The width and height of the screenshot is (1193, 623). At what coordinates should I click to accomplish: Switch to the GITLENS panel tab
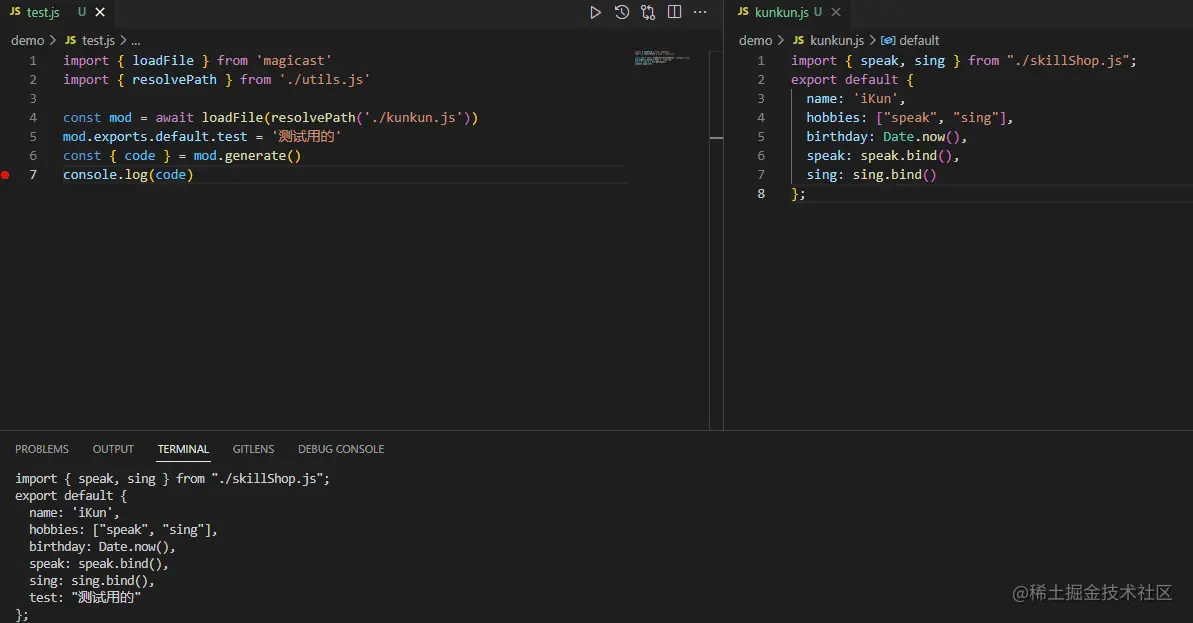[253, 449]
